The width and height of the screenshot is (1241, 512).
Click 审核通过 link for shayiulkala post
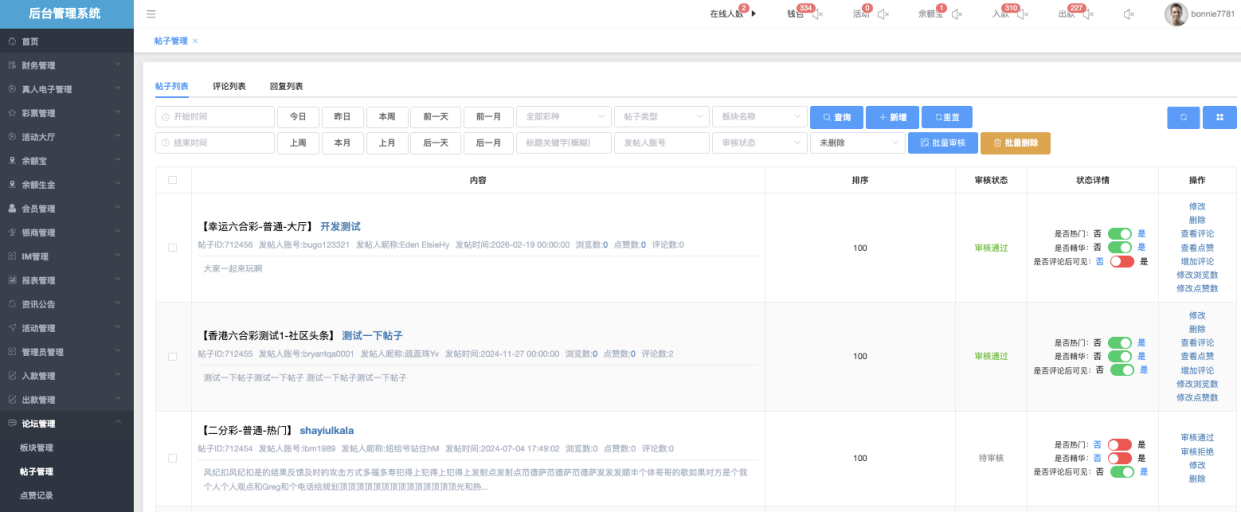tap(1197, 438)
